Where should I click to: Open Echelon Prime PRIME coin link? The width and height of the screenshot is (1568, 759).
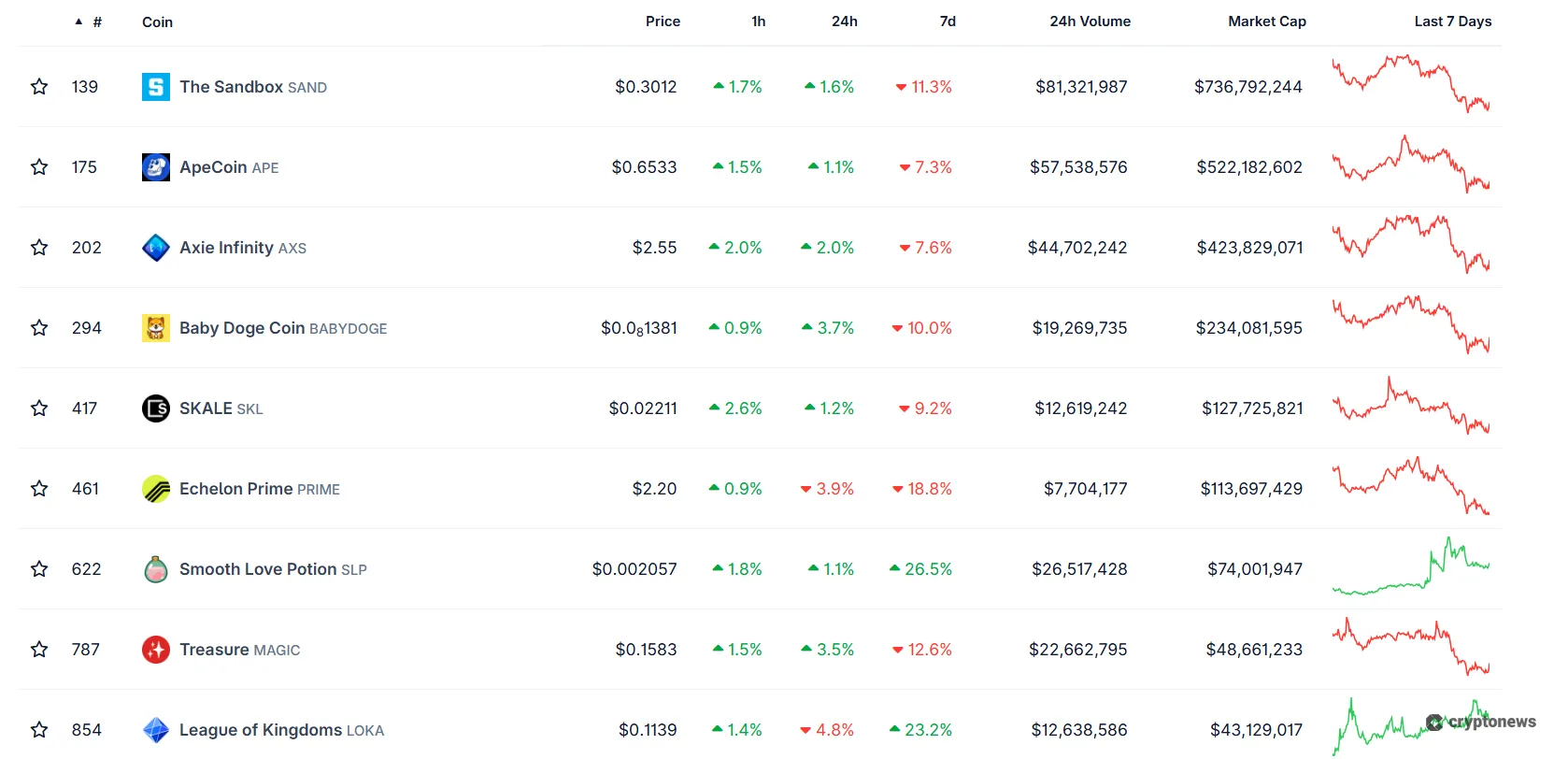pos(260,489)
